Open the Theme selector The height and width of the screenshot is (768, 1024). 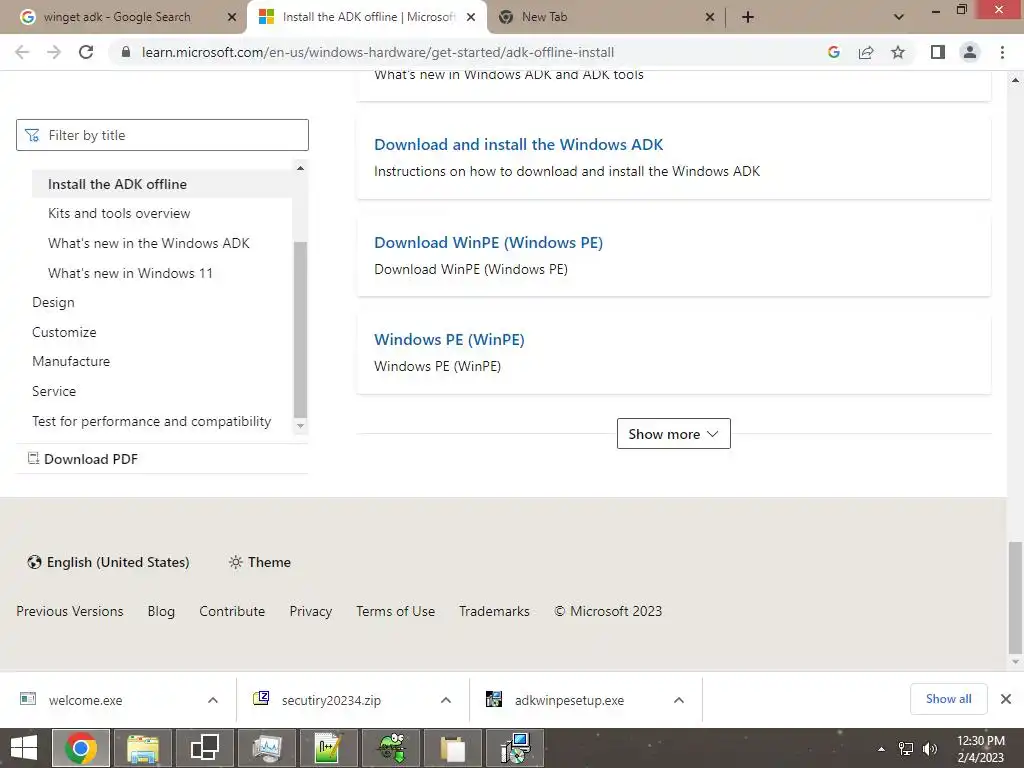[260, 562]
